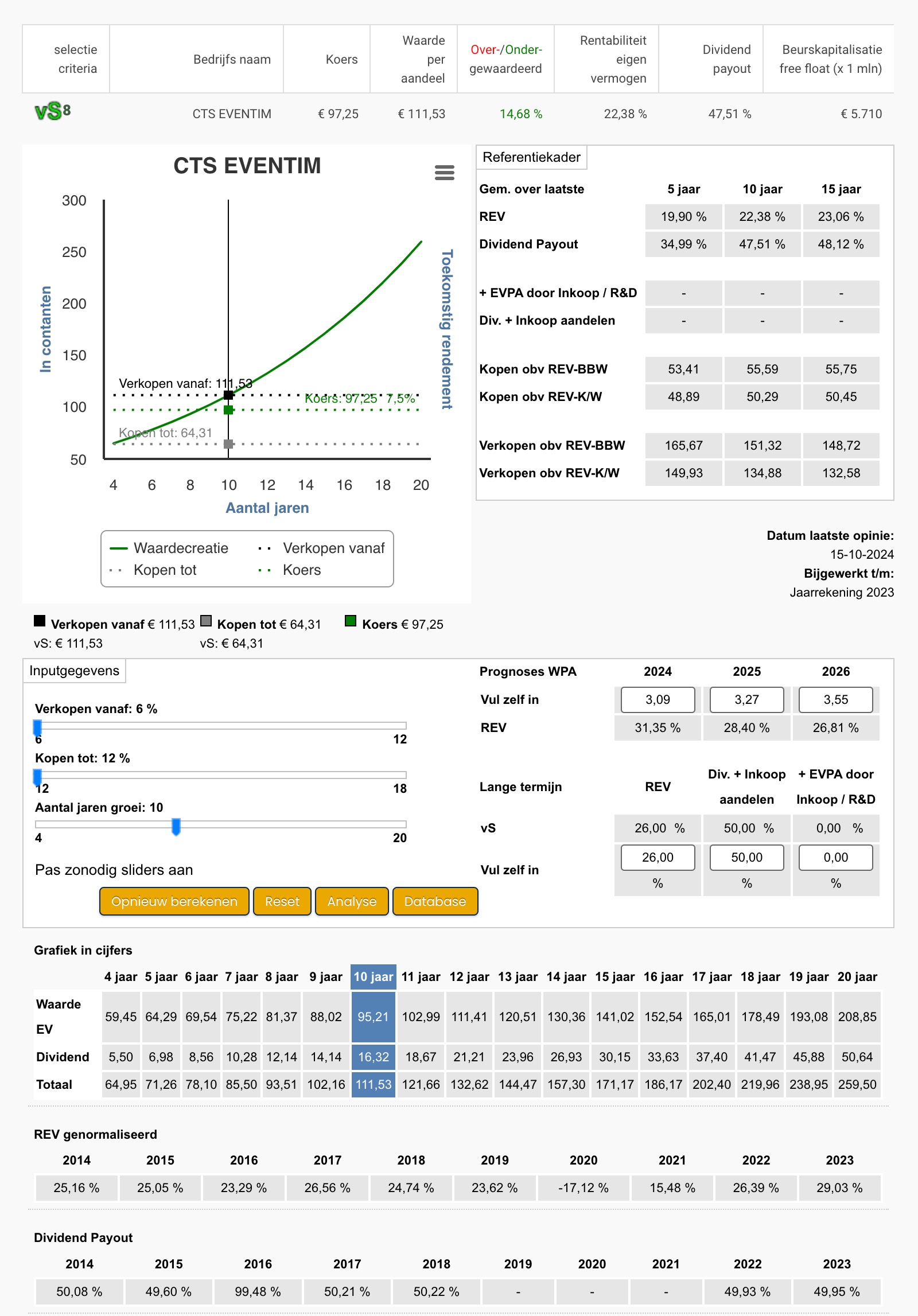The width and height of the screenshot is (918, 1316).
Task: Click the Aantal jaren axis title
Action: coord(267,508)
